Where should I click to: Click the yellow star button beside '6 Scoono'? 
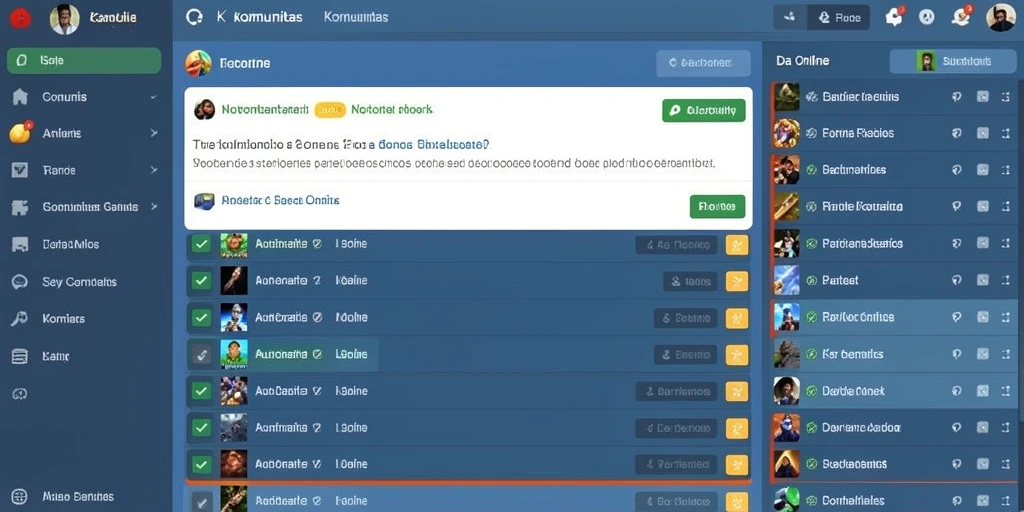point(737,318)
